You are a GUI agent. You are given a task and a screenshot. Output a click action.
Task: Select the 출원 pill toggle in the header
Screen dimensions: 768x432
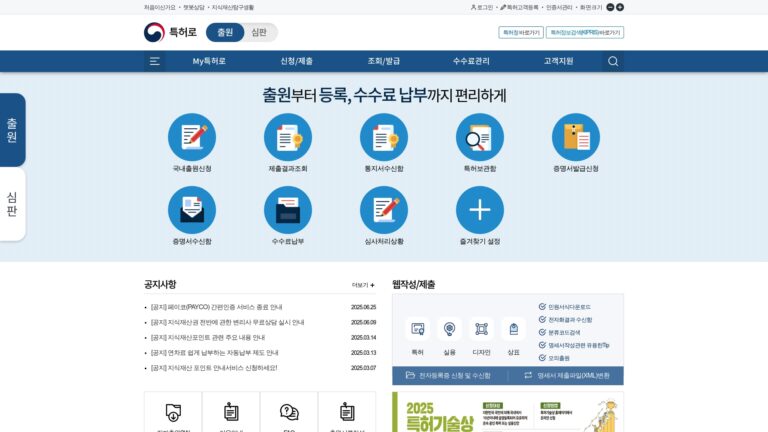click(x=225, y=32)
